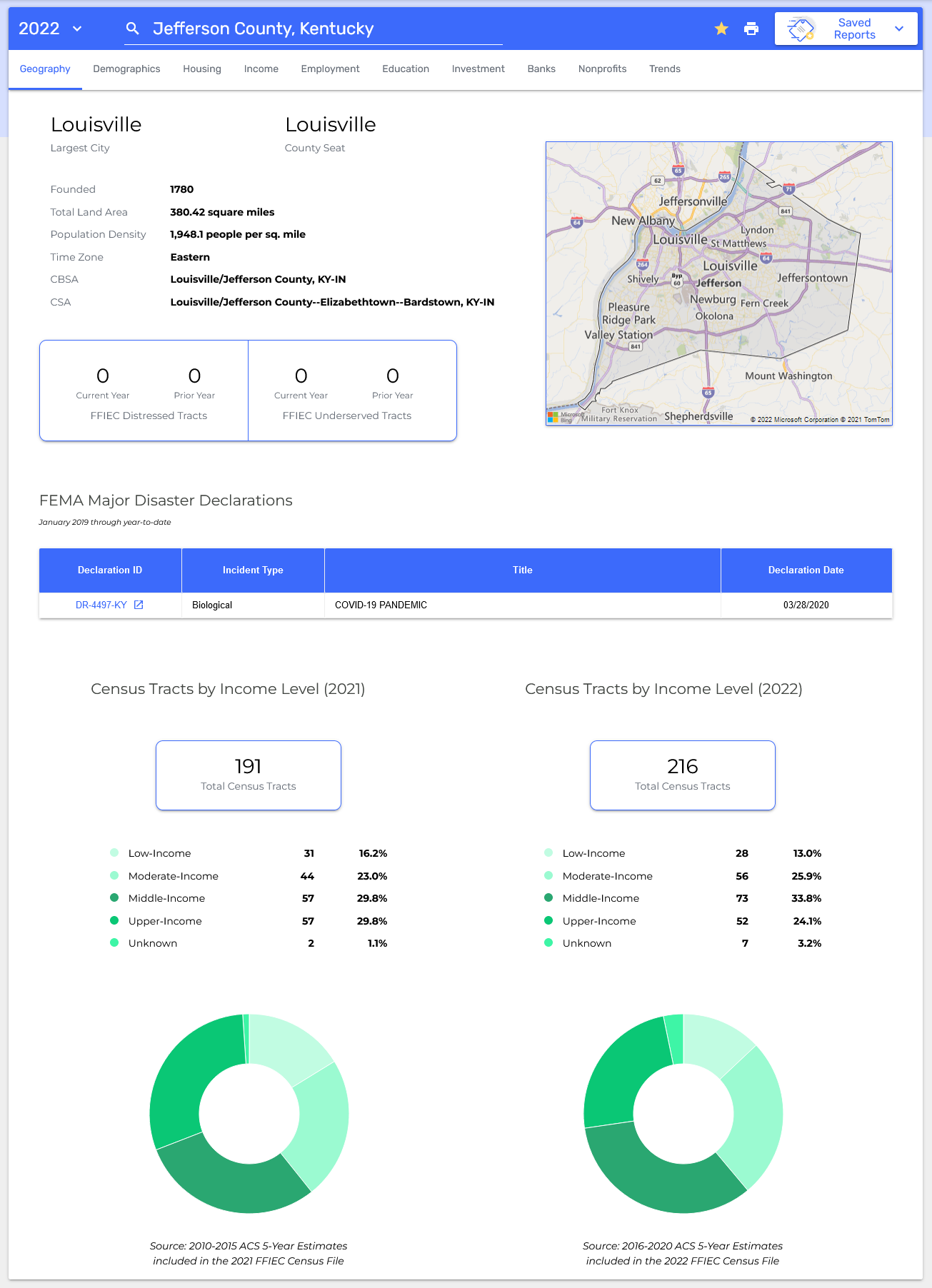Click the Incident Type column header
Image resolution: width=932 pixels, height=1288 pixels.
point(253,570)
